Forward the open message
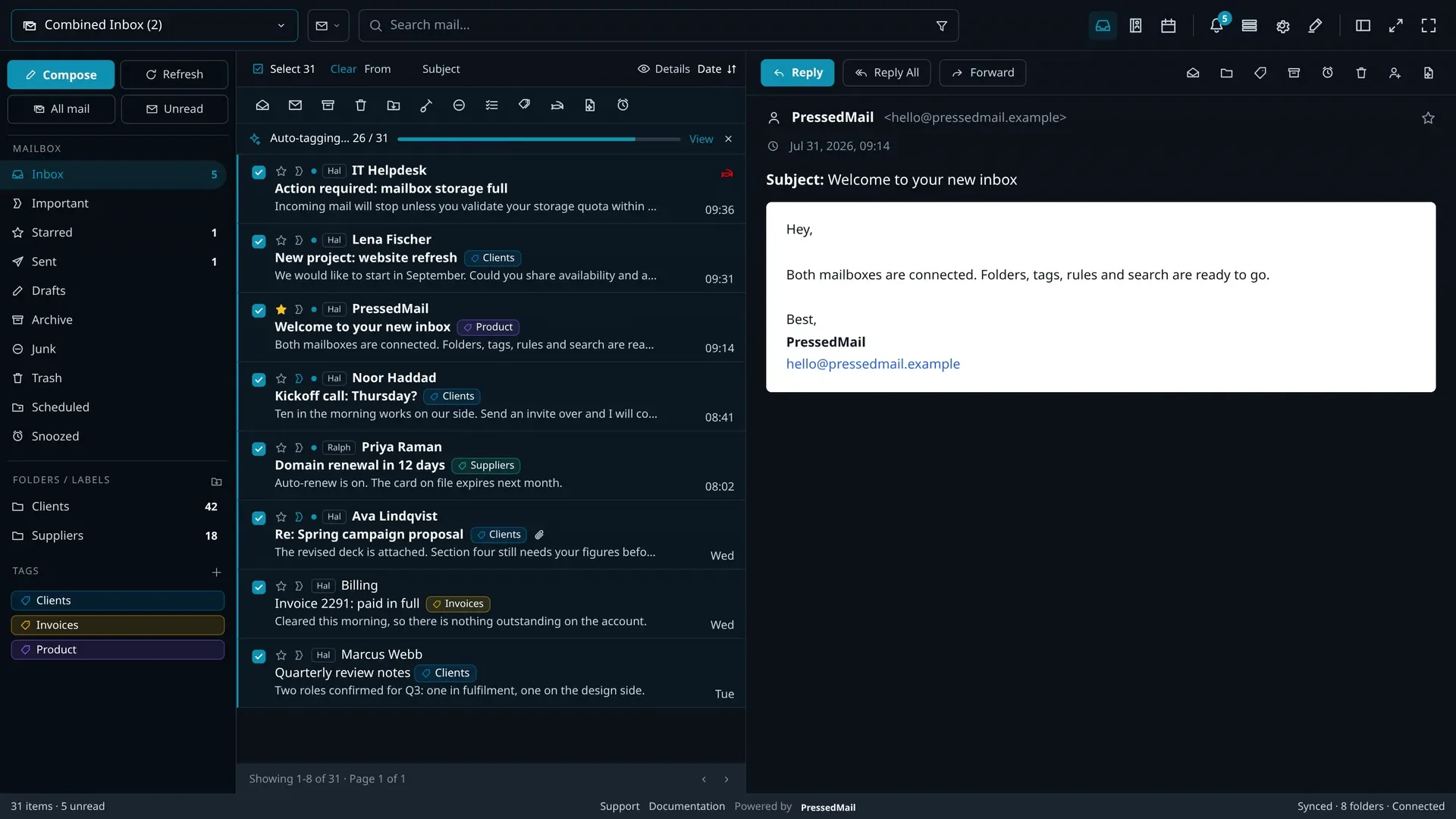Viewport: 1456px width, 819px height. [983, 73]
